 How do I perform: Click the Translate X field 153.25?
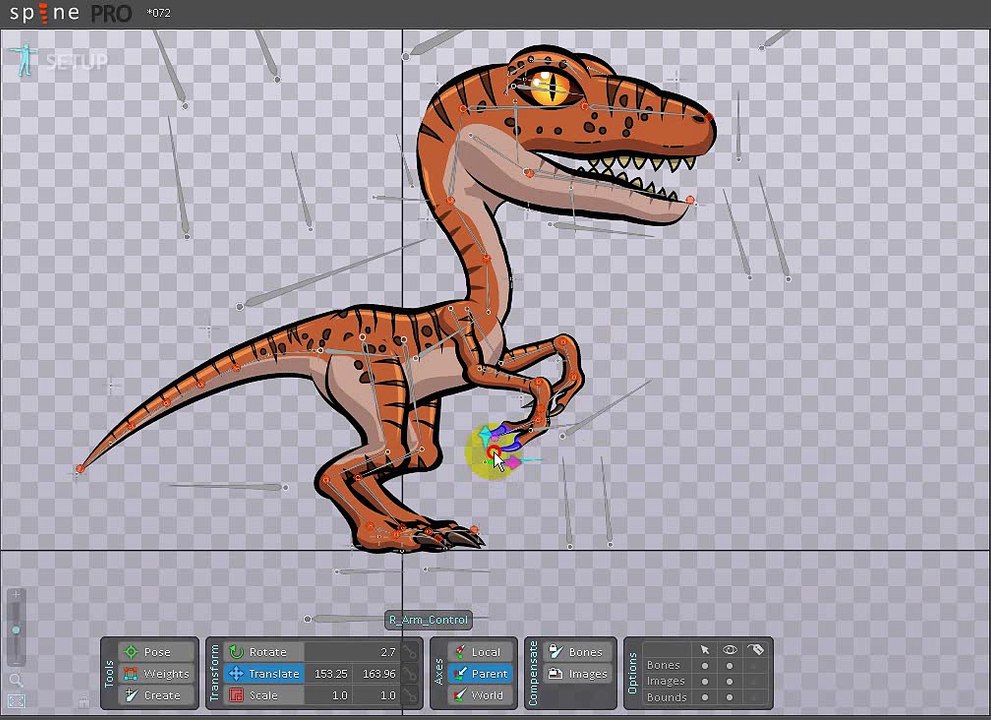(x=329, y=674)
